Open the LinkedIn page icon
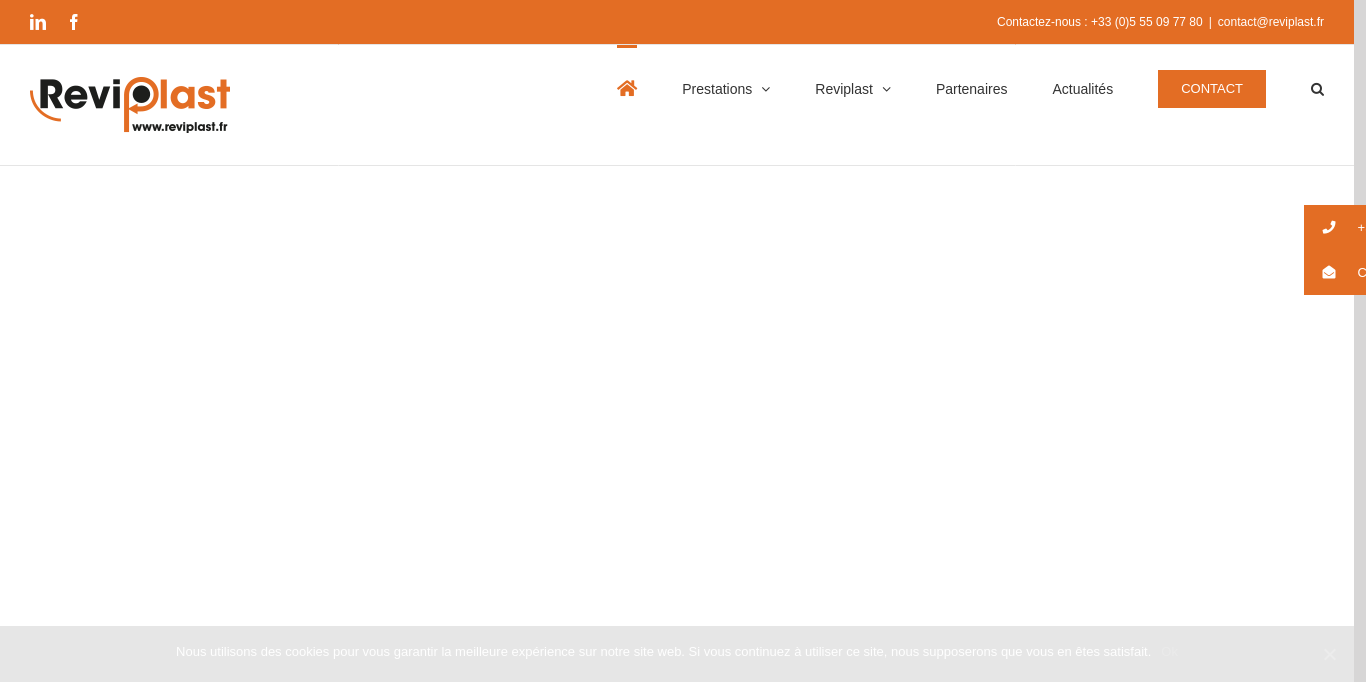 [x=38, y=22]
